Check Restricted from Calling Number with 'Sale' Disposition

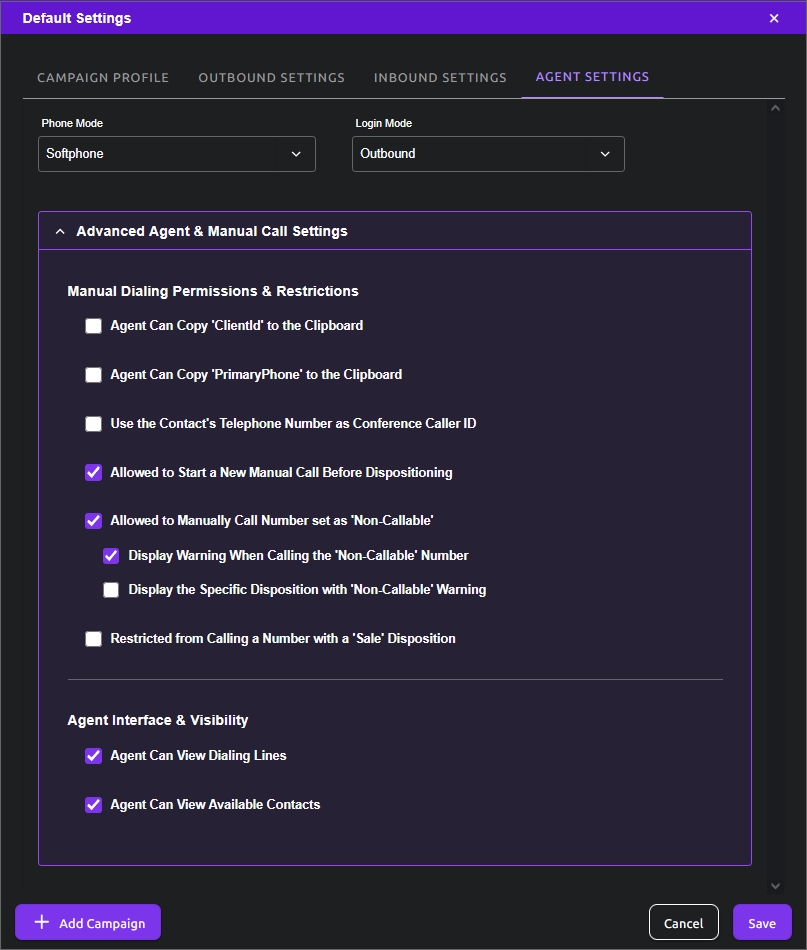coord(93,639)
